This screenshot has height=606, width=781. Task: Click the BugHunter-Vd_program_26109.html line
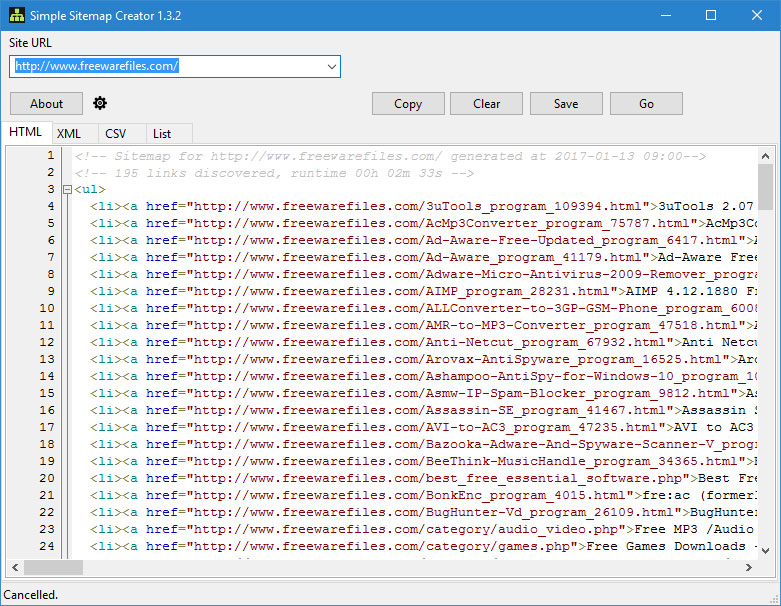tap(423, 512)
